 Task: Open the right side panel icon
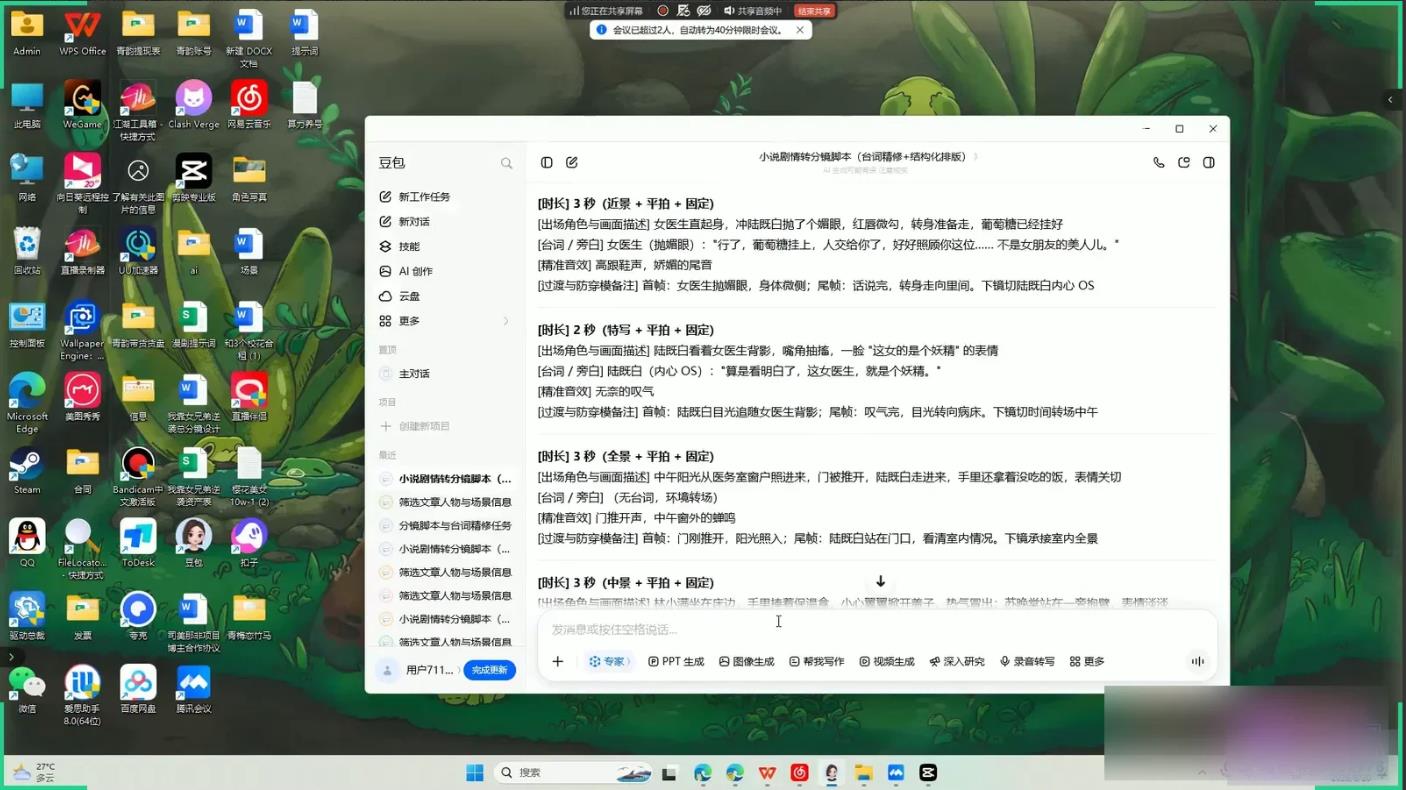coord(1209,162)
